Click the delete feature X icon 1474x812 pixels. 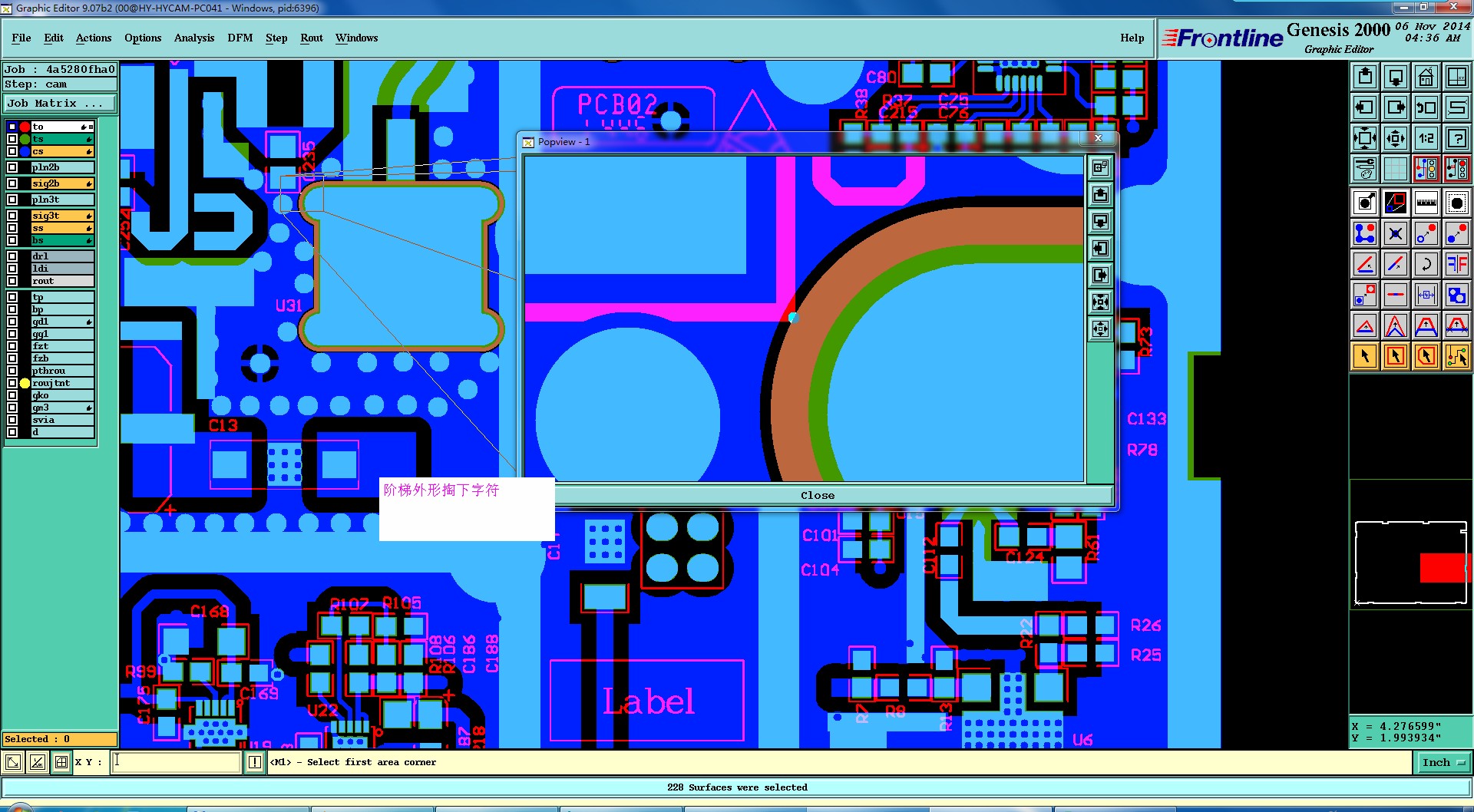(1396, 233)
